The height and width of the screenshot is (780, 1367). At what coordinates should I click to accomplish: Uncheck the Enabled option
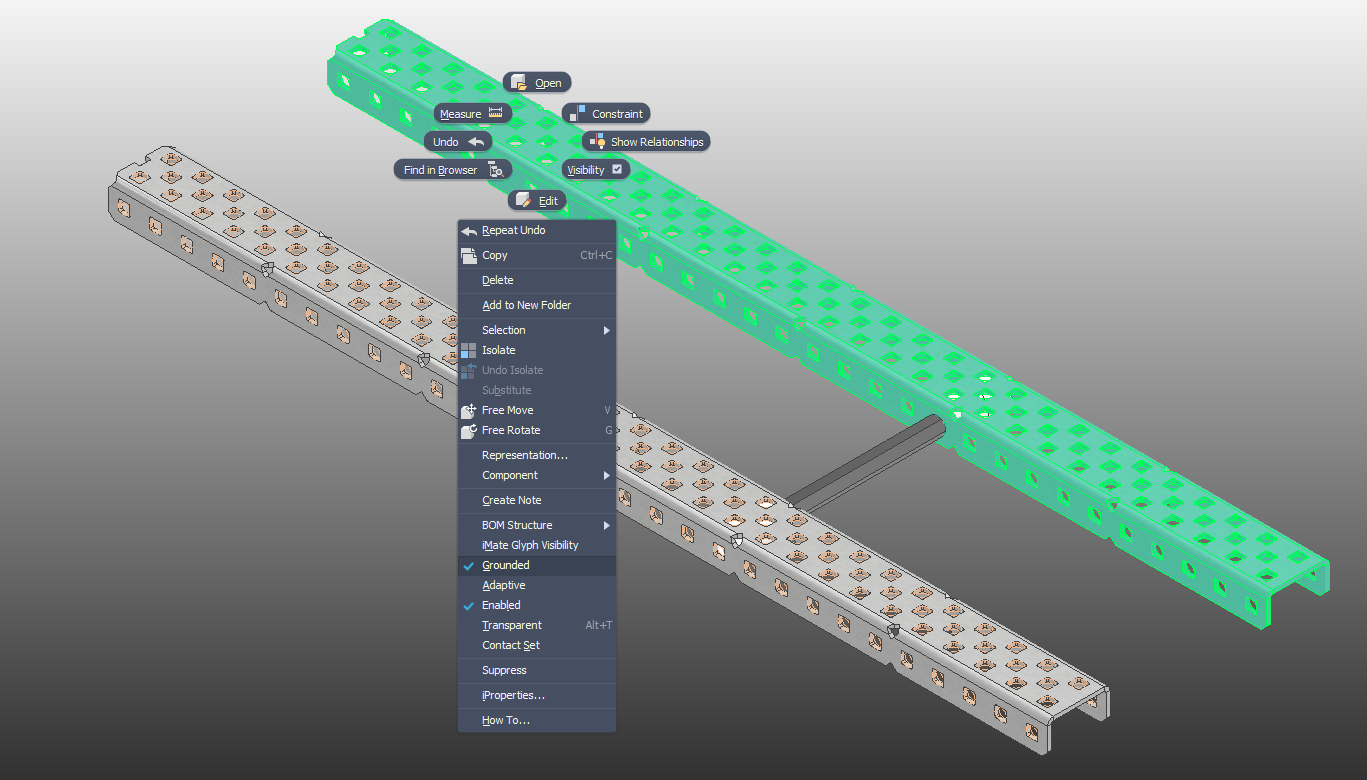coord(537,605)
